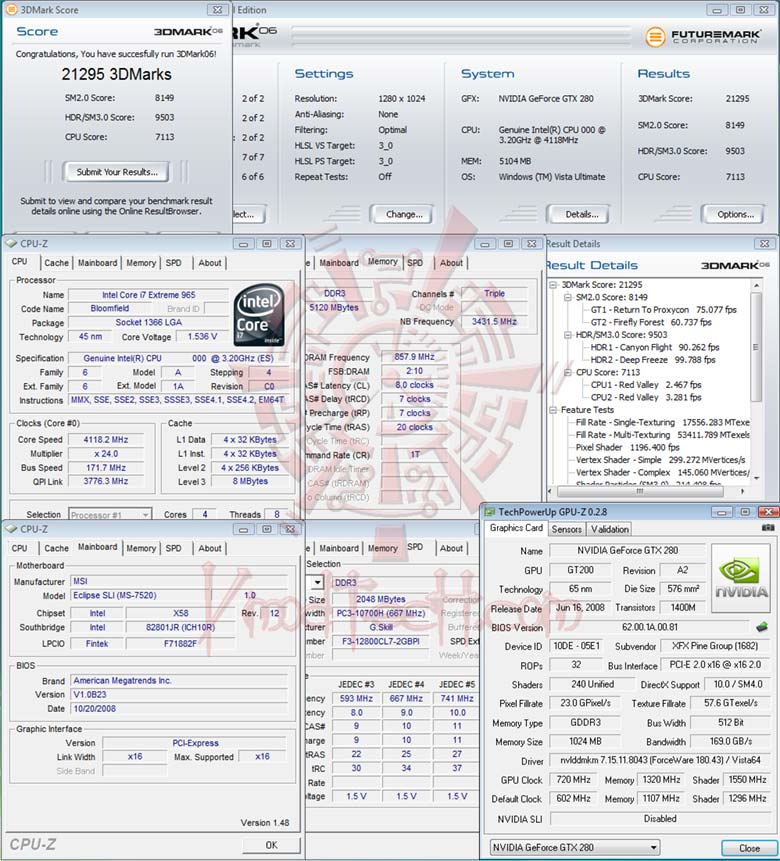Click the GPU-Z screenshot camera icon
The image size is (780, 861).
pyautogui.click(x=767, y=528)
